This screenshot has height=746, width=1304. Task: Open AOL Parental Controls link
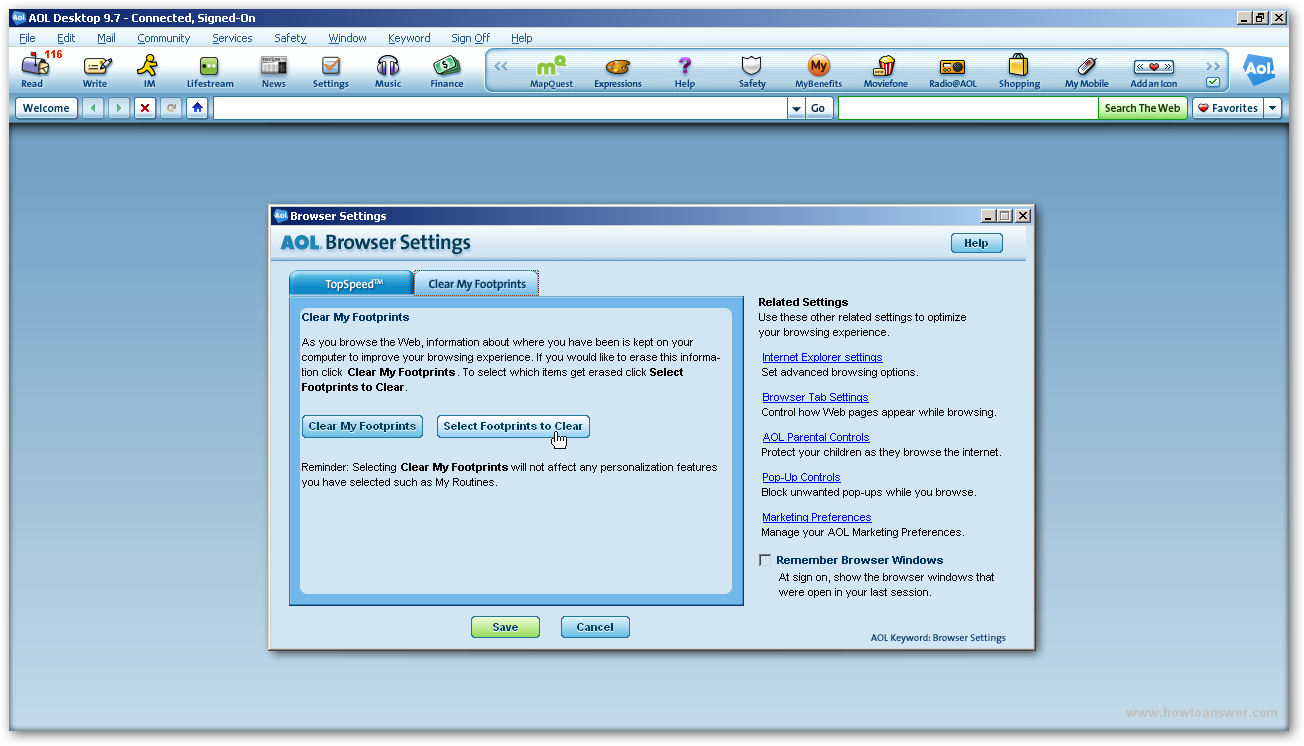pyautogui.click(x=816, y=437)
